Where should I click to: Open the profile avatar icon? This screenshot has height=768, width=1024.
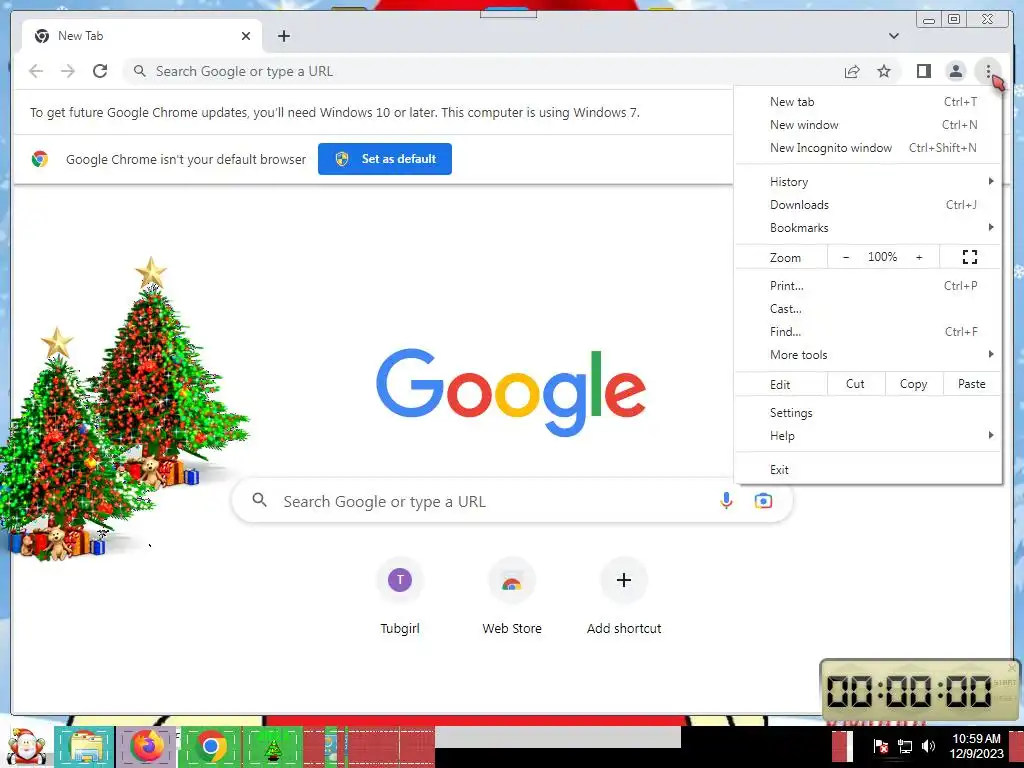(x=955, y=71)
